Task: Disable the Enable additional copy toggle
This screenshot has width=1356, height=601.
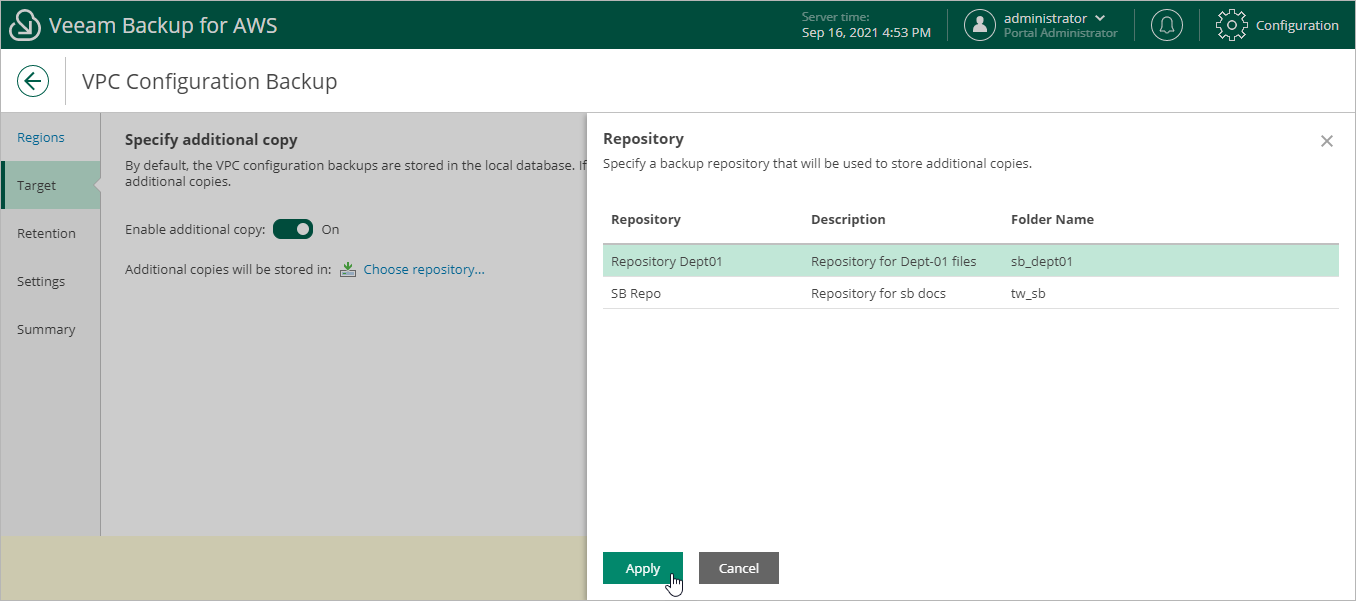Action: (x=292, y=229)
